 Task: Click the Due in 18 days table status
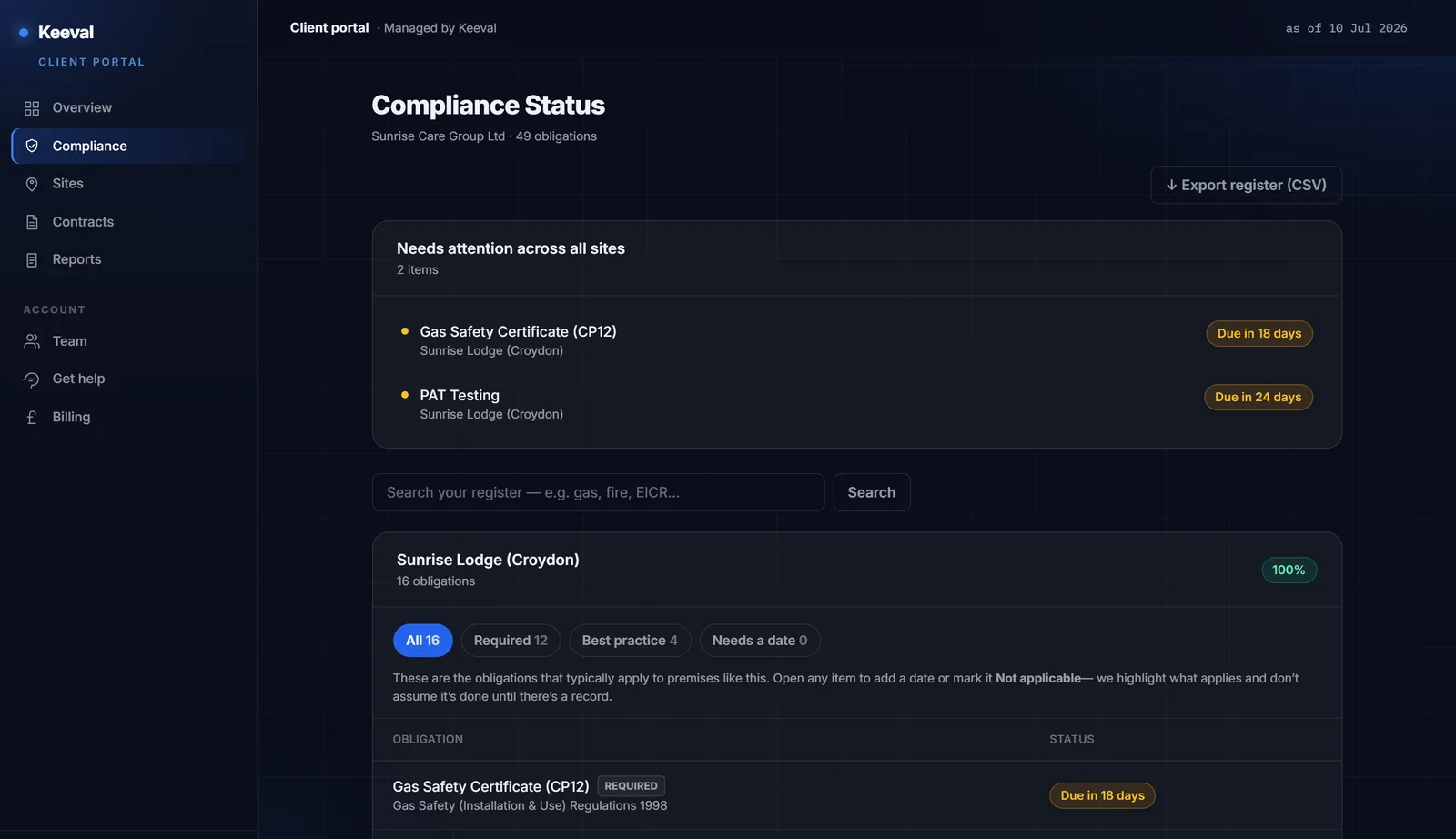click(x=1102, y=796)
